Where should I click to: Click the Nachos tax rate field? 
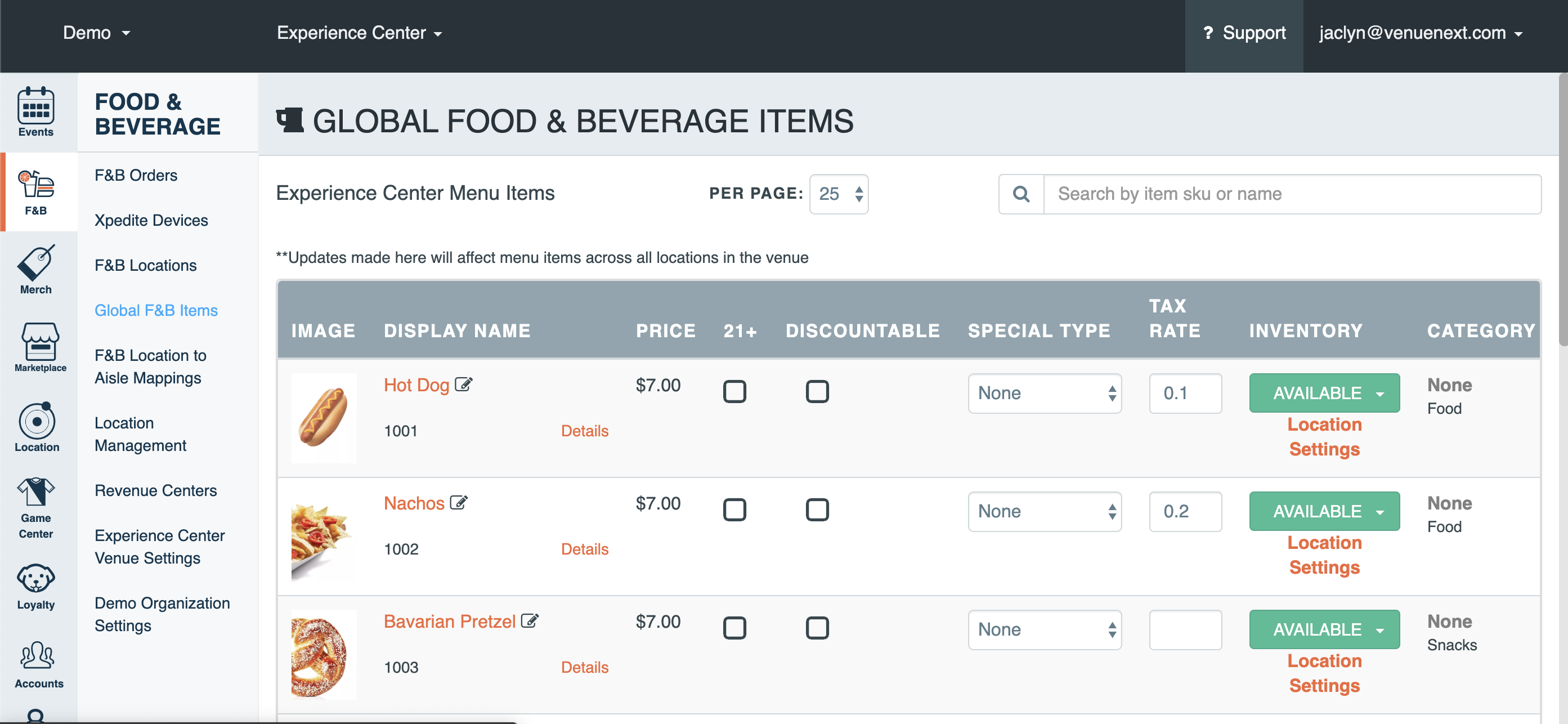1185,512
